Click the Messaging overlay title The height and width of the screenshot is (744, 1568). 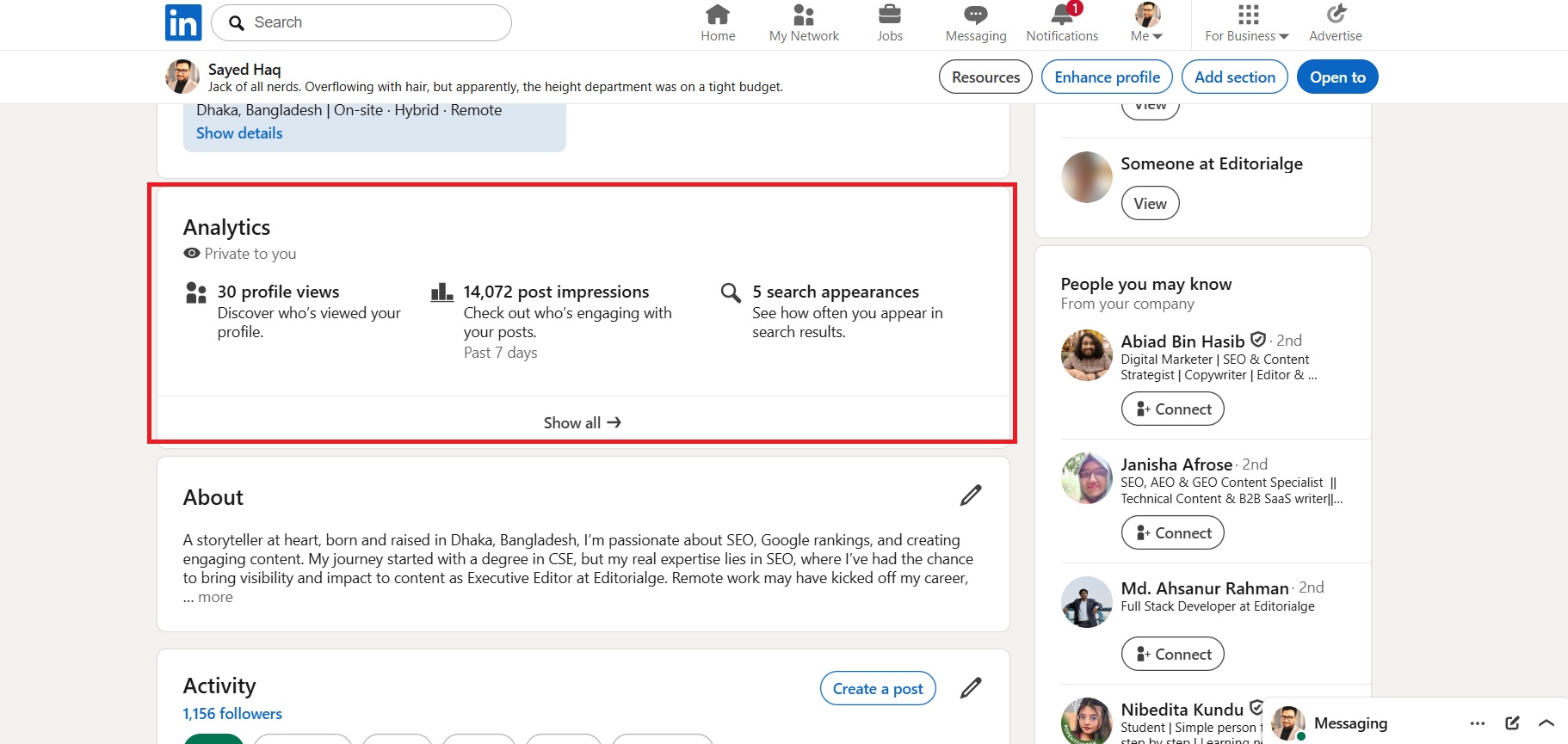pyautogui.click(x=1350, y=723)
